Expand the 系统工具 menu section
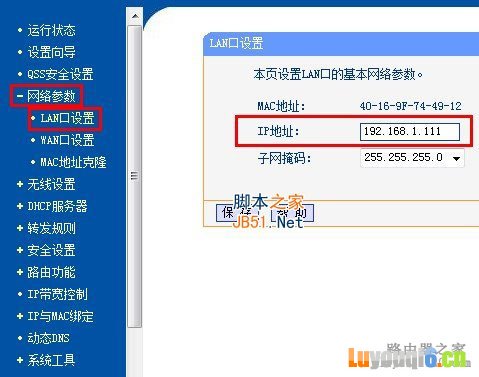Image resolution: width=479 pixels, height=377 pixels. click(51, 360)
